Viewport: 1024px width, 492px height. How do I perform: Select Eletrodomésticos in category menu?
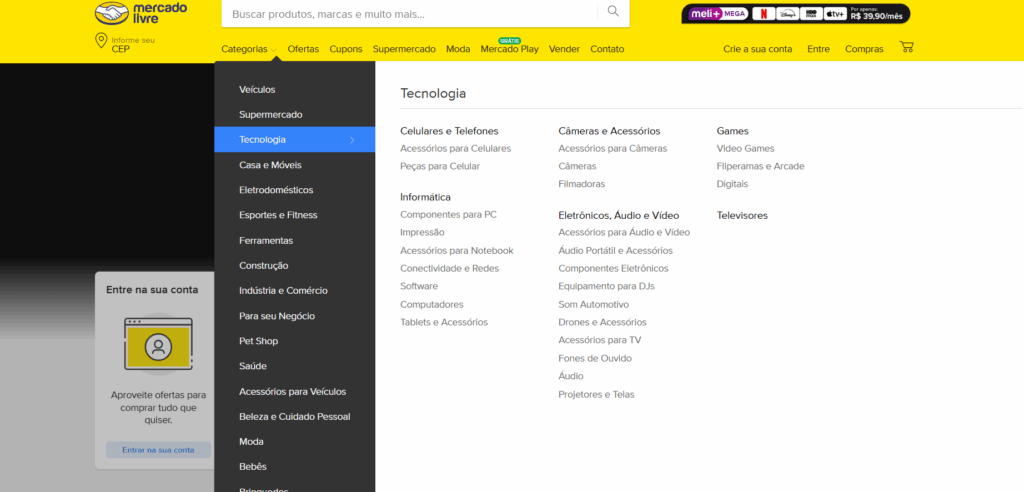276,190
